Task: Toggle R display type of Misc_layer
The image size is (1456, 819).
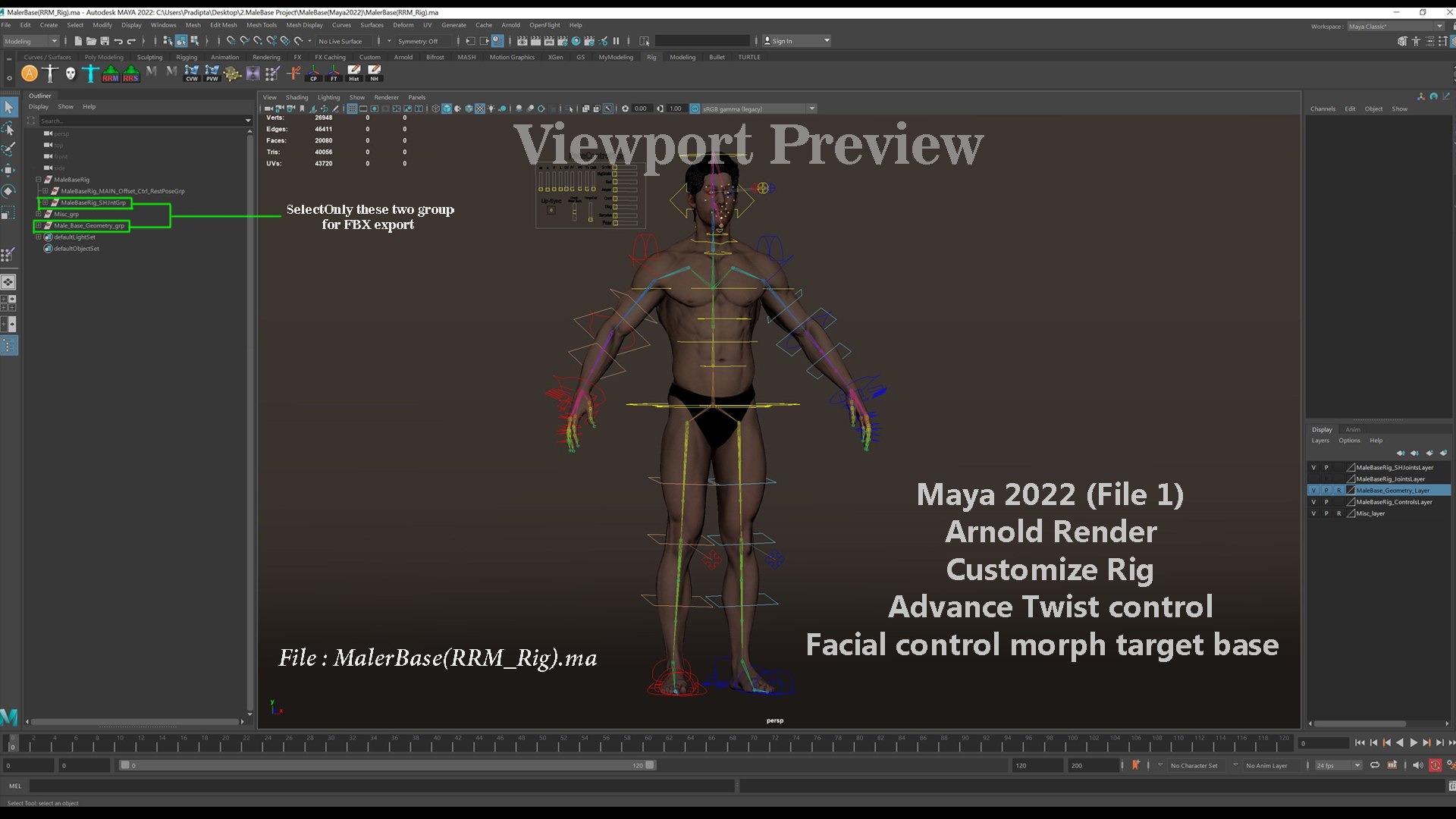Action: click(x=1338, y=513)
